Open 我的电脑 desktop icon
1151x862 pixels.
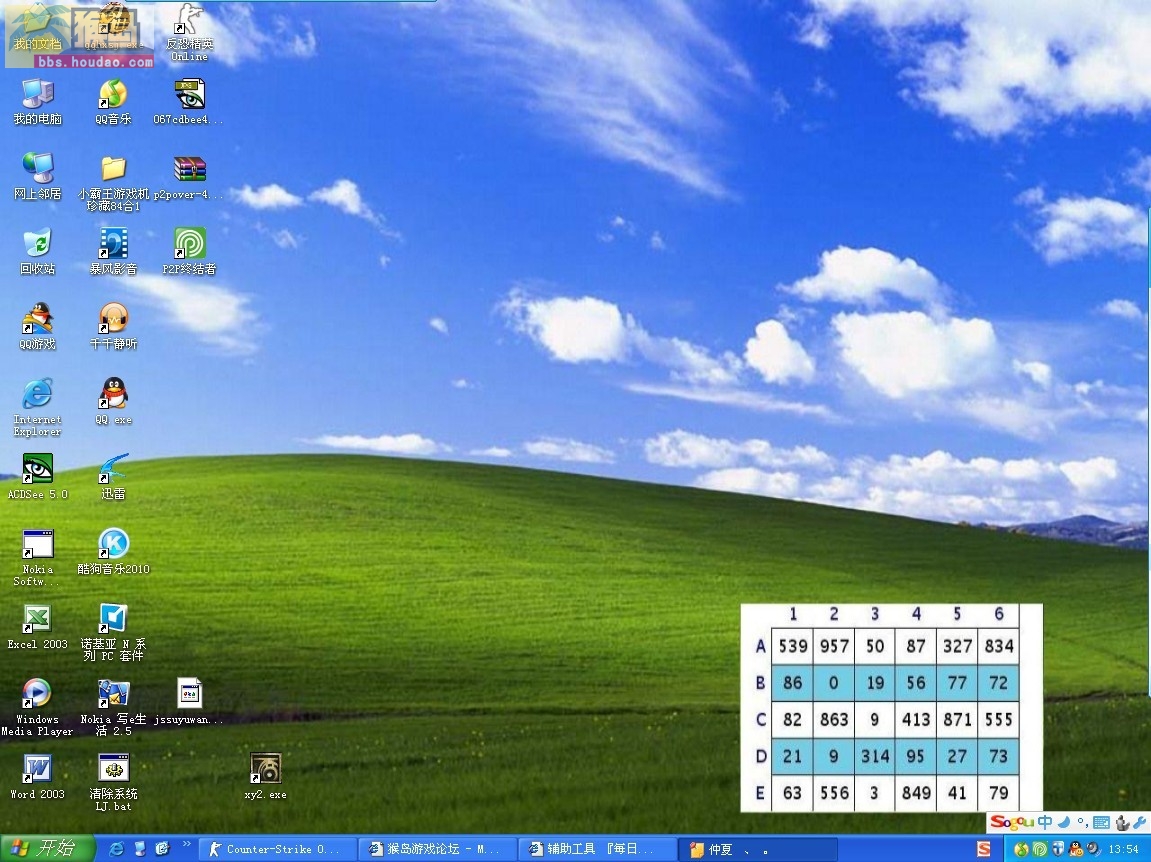[x=37, y=102]
